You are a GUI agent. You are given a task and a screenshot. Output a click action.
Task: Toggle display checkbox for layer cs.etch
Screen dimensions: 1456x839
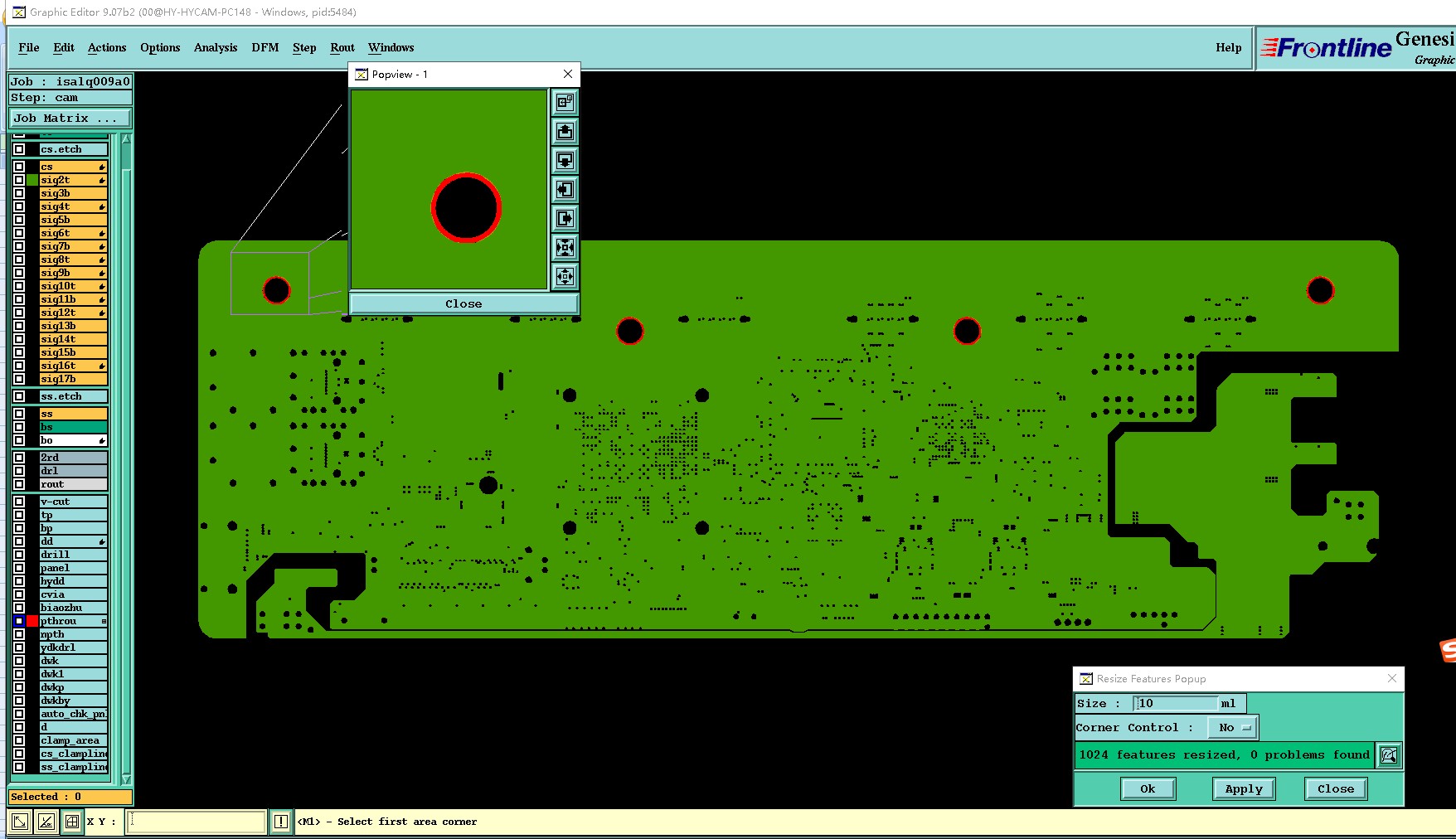pyautogui.click(x=19, y=149)
